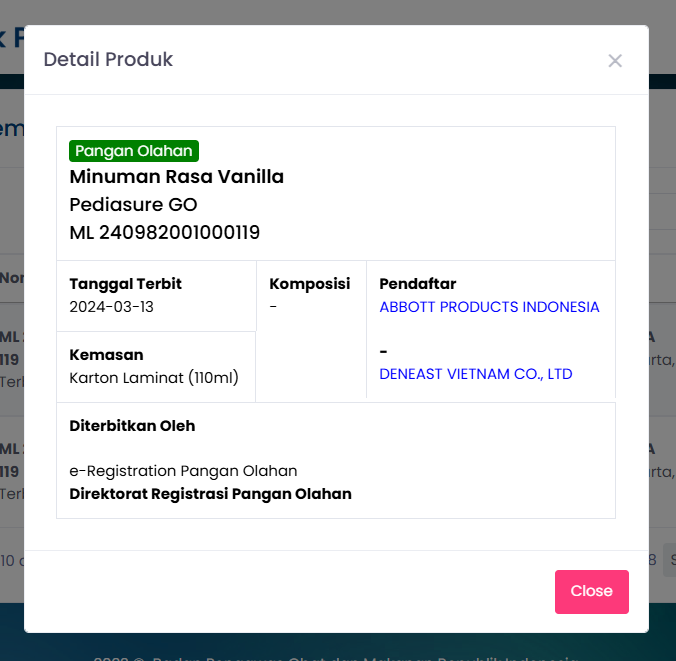This screenshot has height=661, width=676.
Task: Click the Kemasan label
Action: [x=106, y=355]
